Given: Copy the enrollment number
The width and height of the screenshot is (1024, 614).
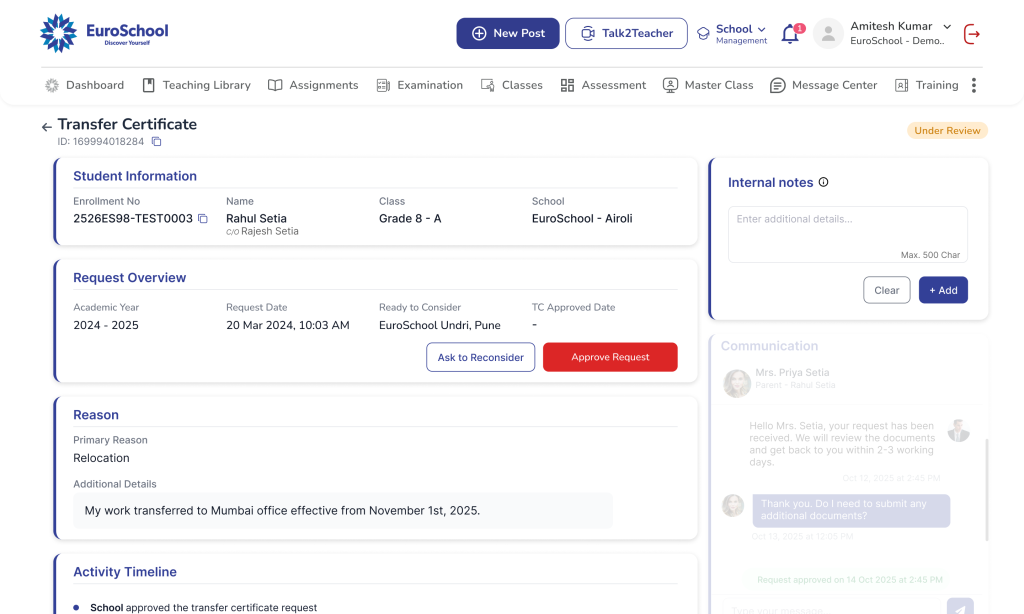Looking at the screenshot, I should click(203, 219).
